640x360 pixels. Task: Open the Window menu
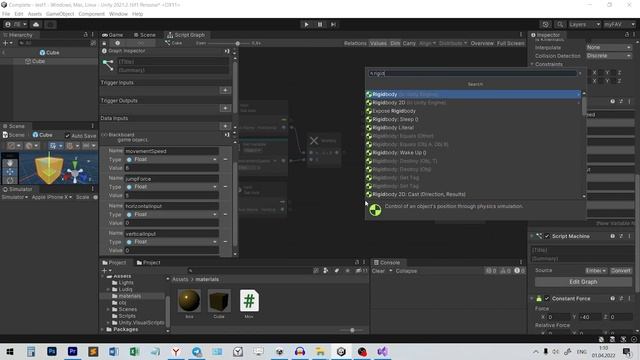tap(118, 14)
